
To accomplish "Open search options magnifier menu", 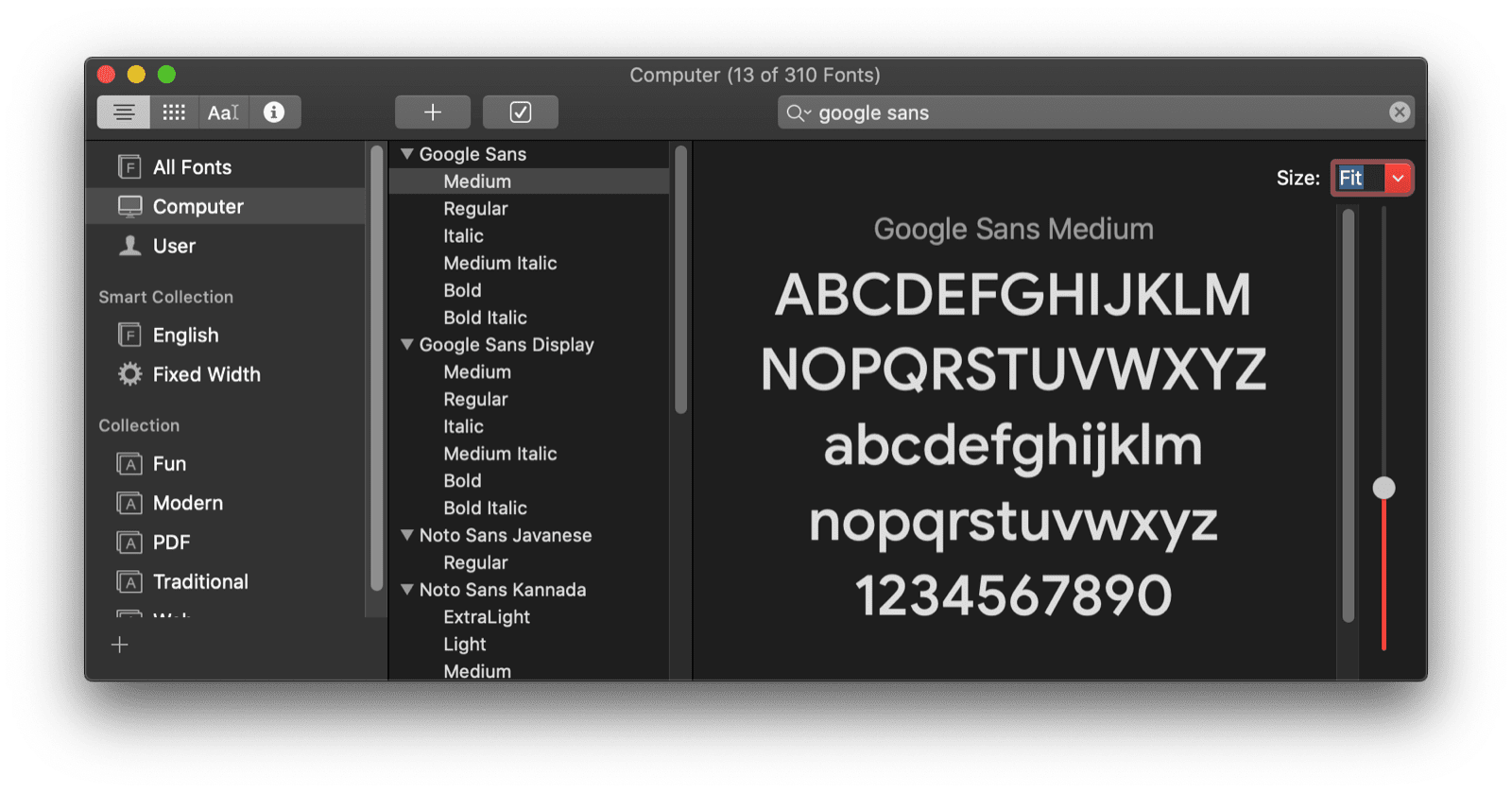I will (x=799, y=113).
